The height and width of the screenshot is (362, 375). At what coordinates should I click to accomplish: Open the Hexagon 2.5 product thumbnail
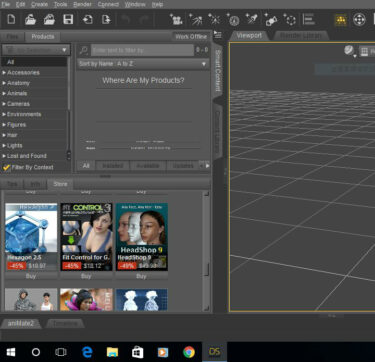(31, 237)
